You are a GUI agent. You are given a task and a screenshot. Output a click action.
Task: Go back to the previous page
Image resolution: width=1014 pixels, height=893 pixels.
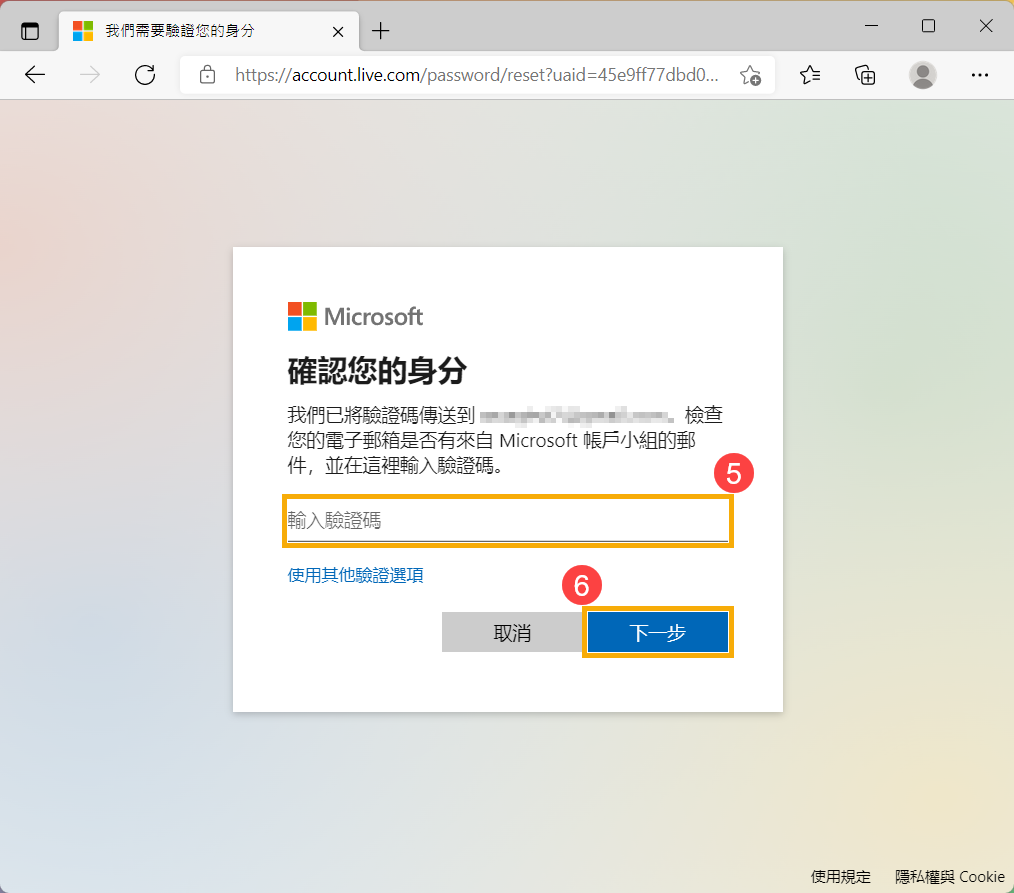point(35,75)
